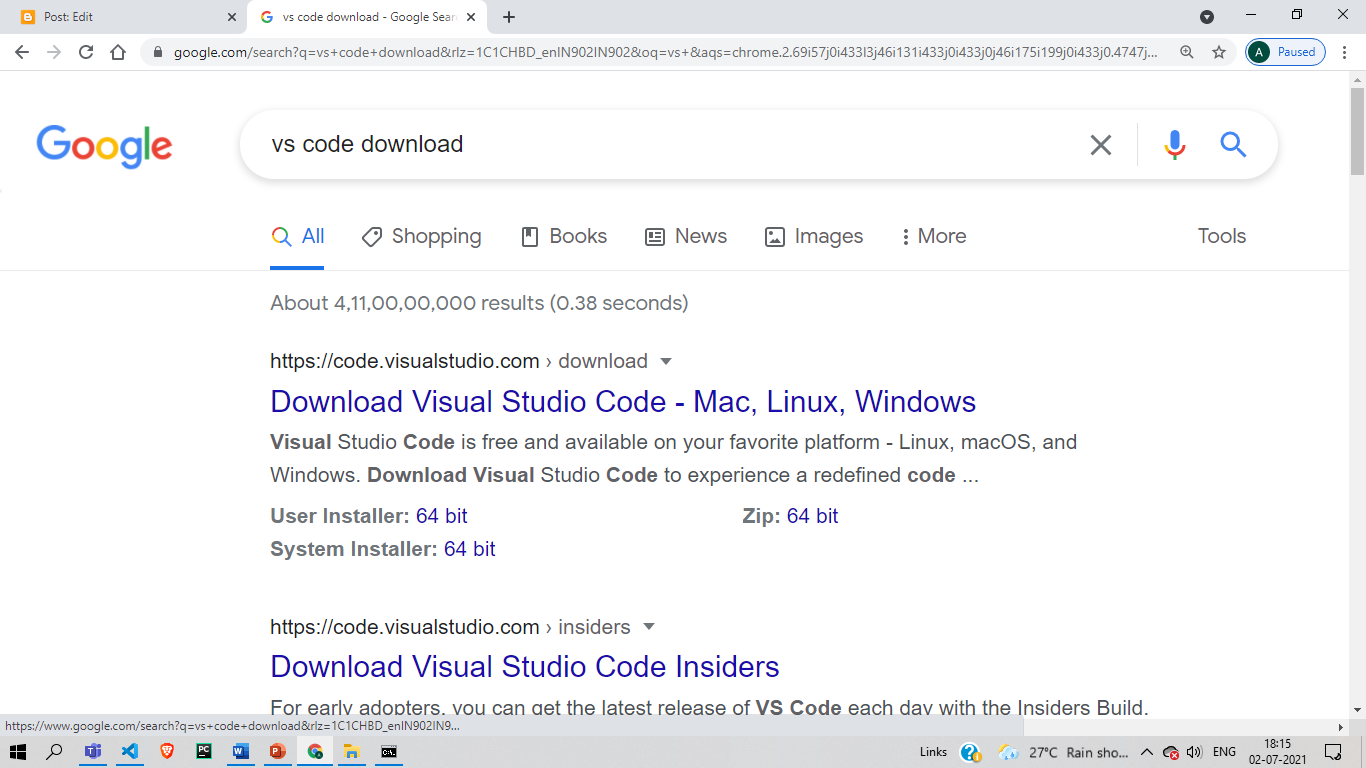Click the scroll right arrow at bottom
Screen dimensions: 1366x768
click(x=1342, y=727)
